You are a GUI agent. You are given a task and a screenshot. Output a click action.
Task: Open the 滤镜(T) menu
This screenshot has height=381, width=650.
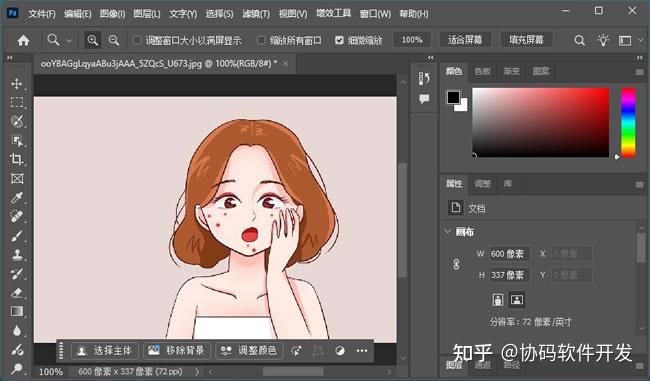(x=256, y=14)
